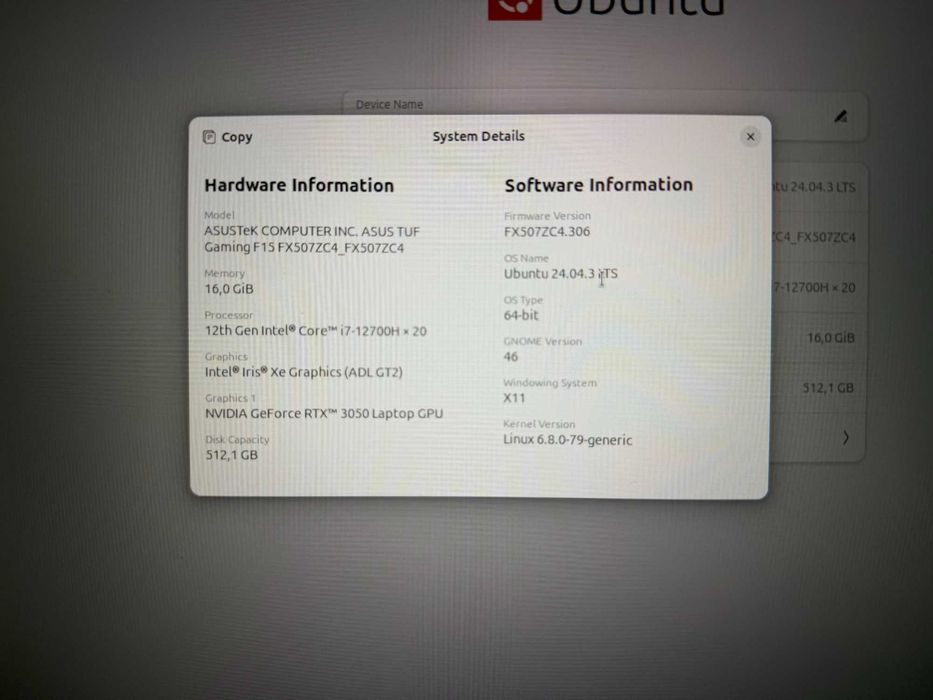The height and width of the screenshot is (700, 933).
Task: Click 'Intel Iris Xe Graphics (ADL GT2)' text
Action: point(303,372)
